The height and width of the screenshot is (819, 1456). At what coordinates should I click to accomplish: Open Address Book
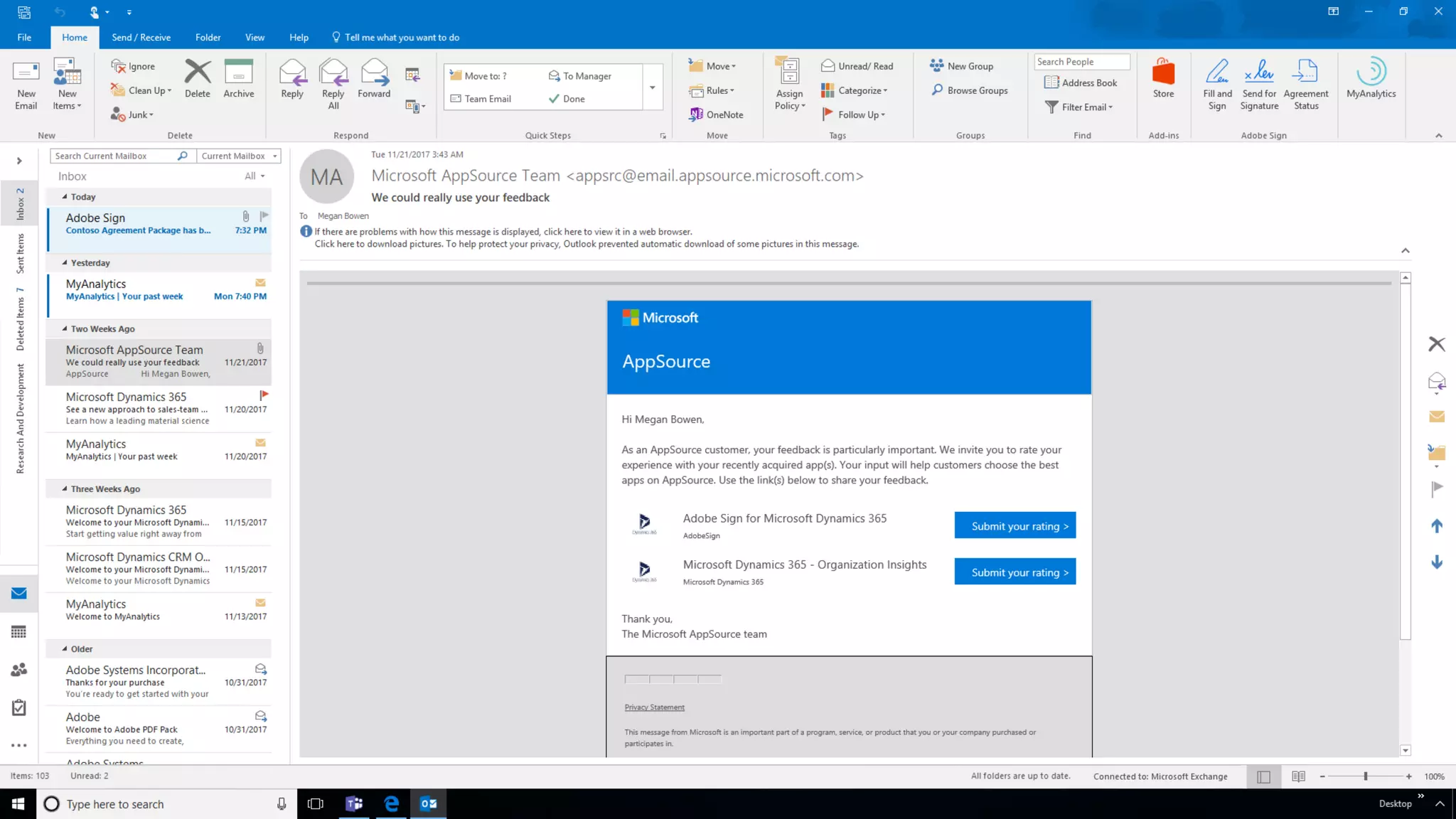click(x=1081, y=82)
